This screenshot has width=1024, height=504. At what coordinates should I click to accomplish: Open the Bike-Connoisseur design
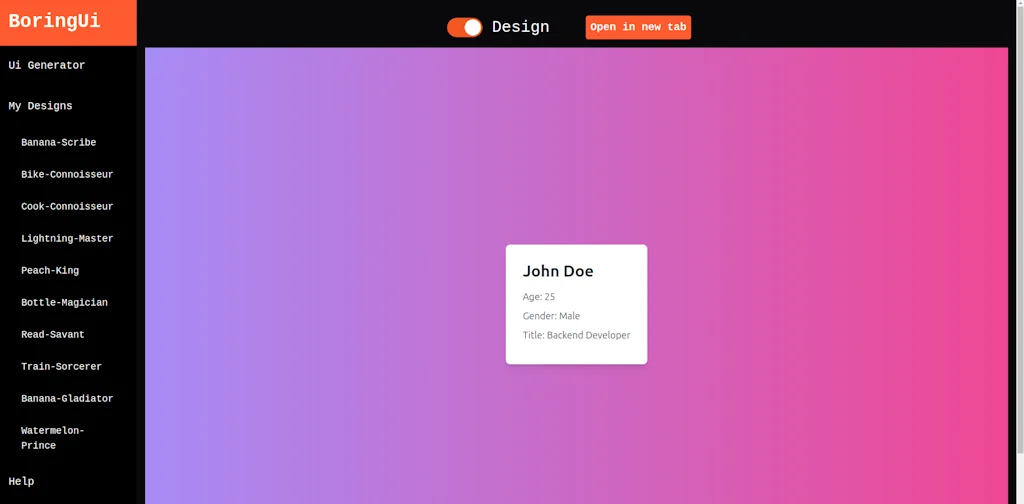tap(67, 175)
